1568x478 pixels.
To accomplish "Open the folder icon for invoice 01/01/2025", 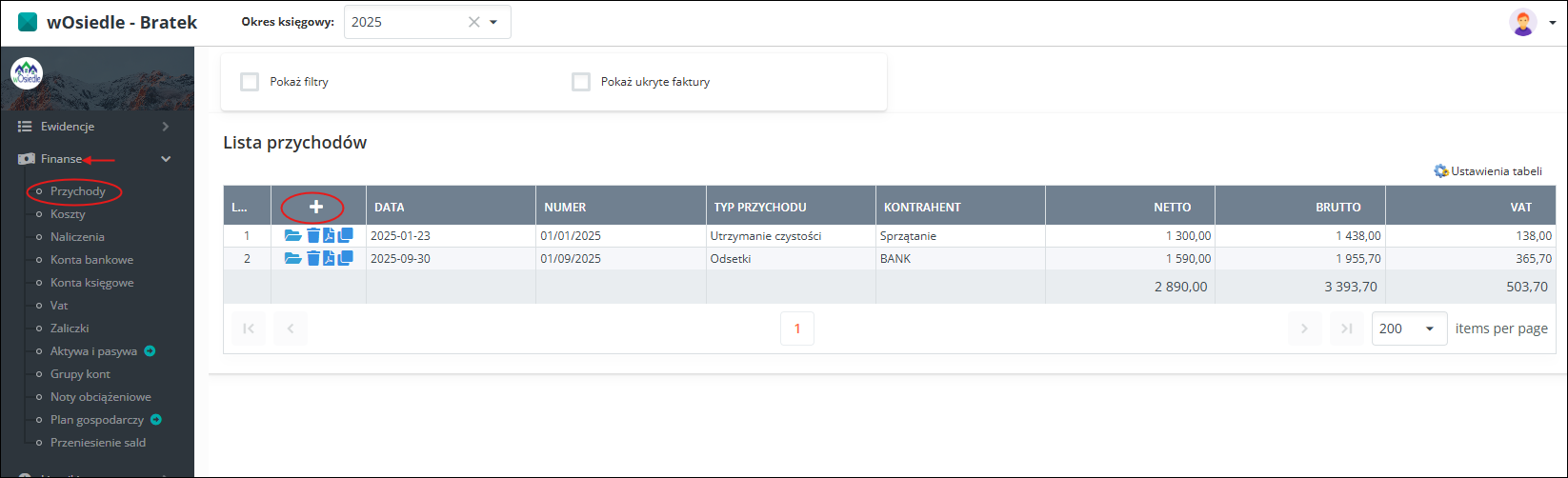I will pos(292,235).
